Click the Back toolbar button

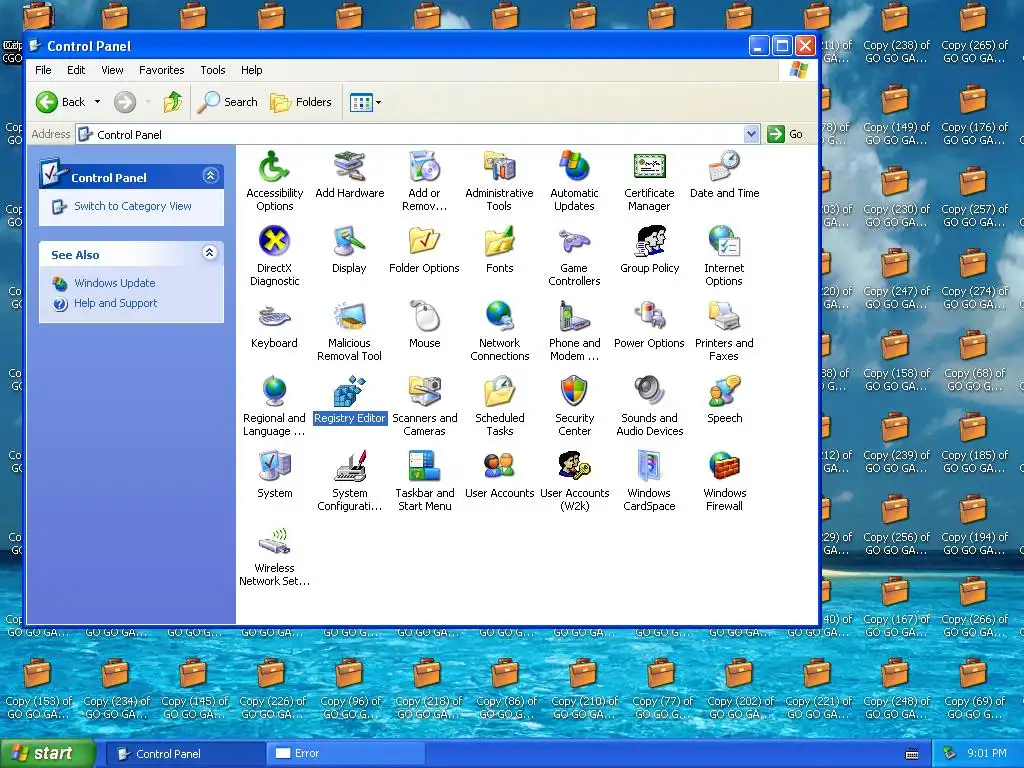coord(60,102)
